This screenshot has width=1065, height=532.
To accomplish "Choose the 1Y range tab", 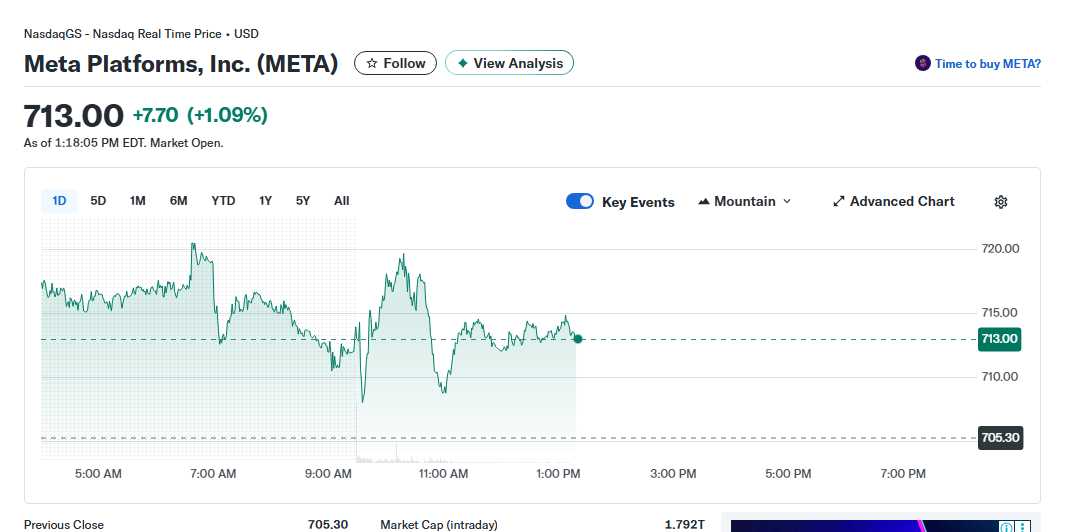I will tap(266, 200).
